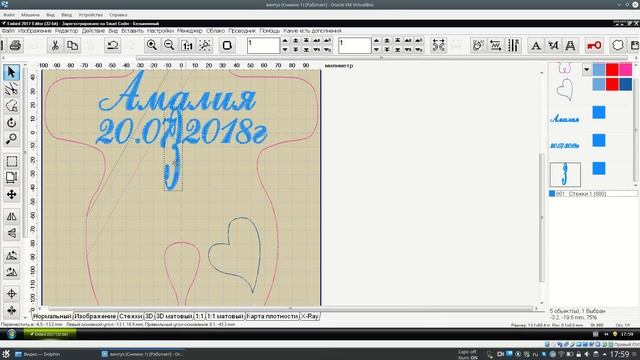Click the VirtualBox window taskbar entry
Viewport: 640px width, 360px height.
[x=142, y=354]
